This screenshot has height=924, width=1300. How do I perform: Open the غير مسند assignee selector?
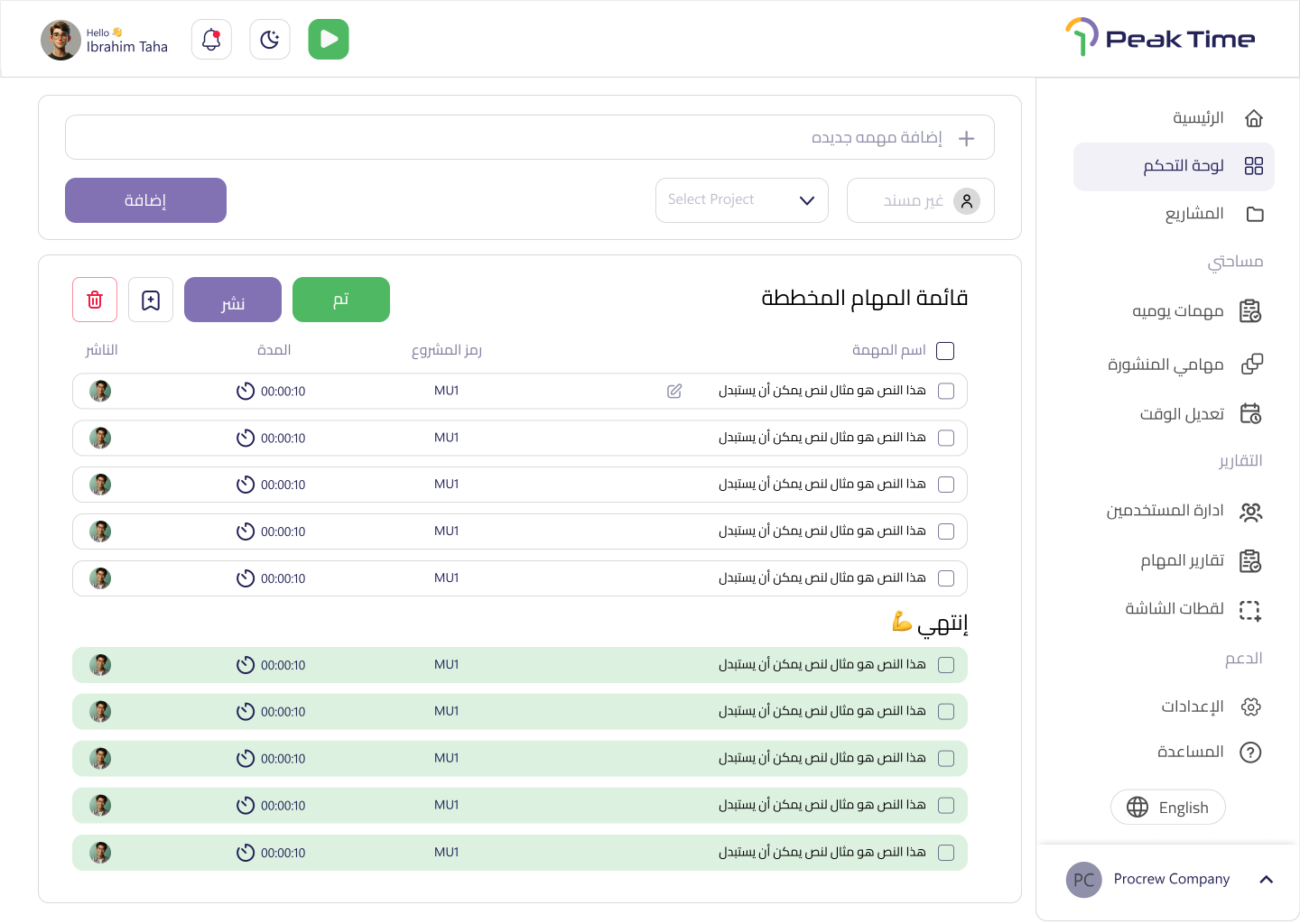coord(920,200)
